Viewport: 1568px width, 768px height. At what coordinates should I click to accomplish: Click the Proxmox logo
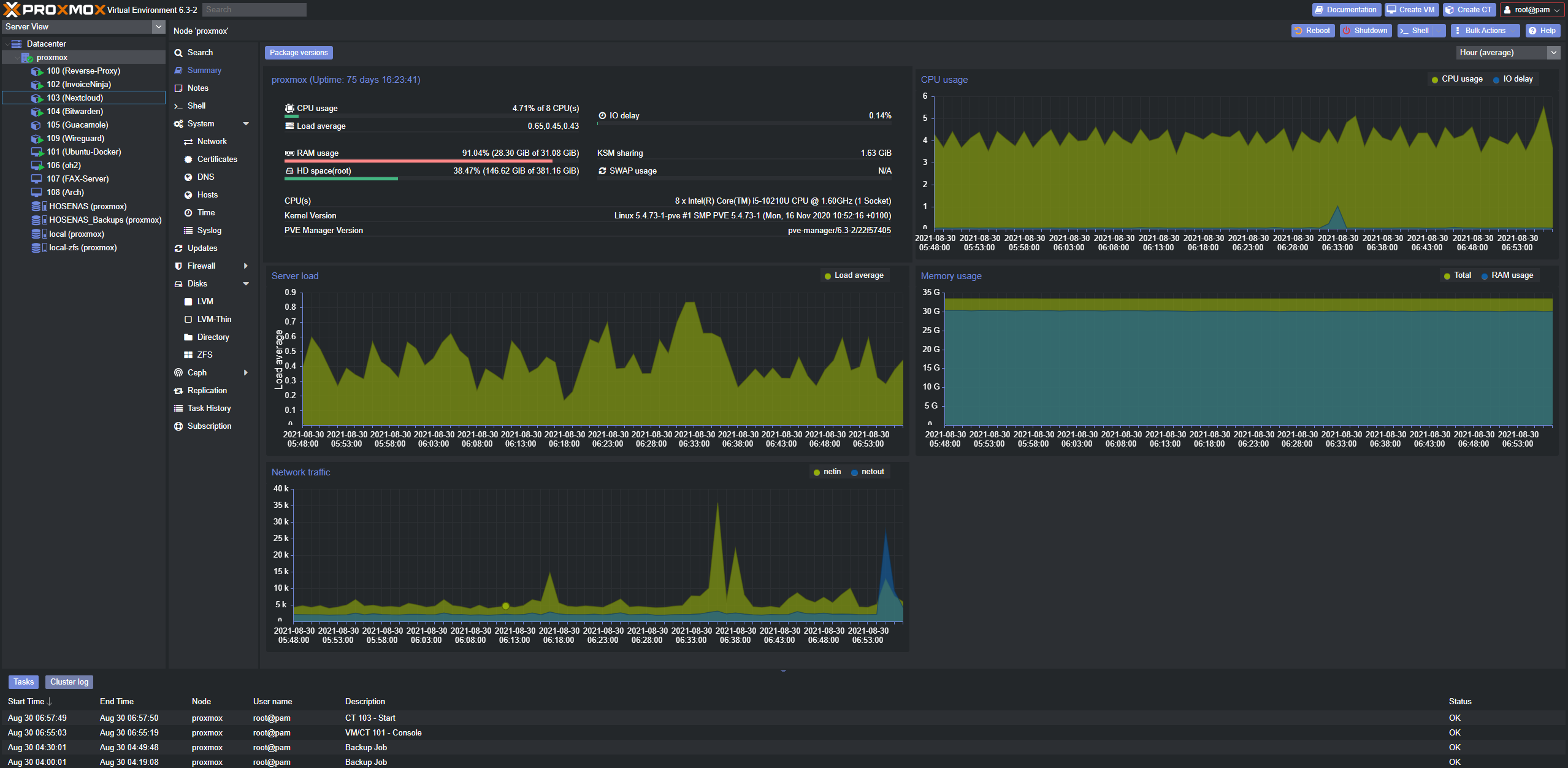[x=54, y=9]
